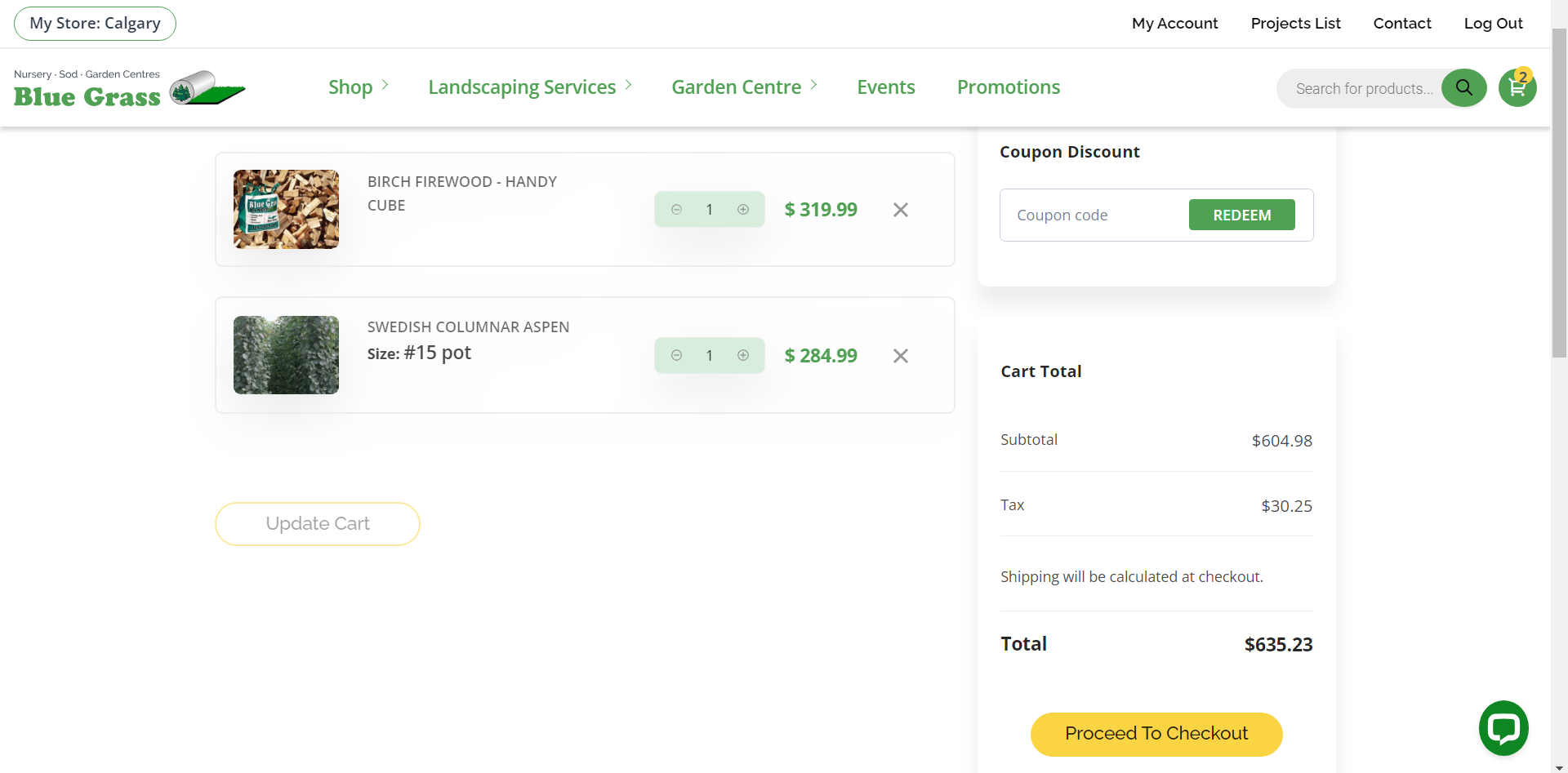1568x773 pixels.
Task: Click Proceed To Checkout
Action: click(x=1156, y=734)
